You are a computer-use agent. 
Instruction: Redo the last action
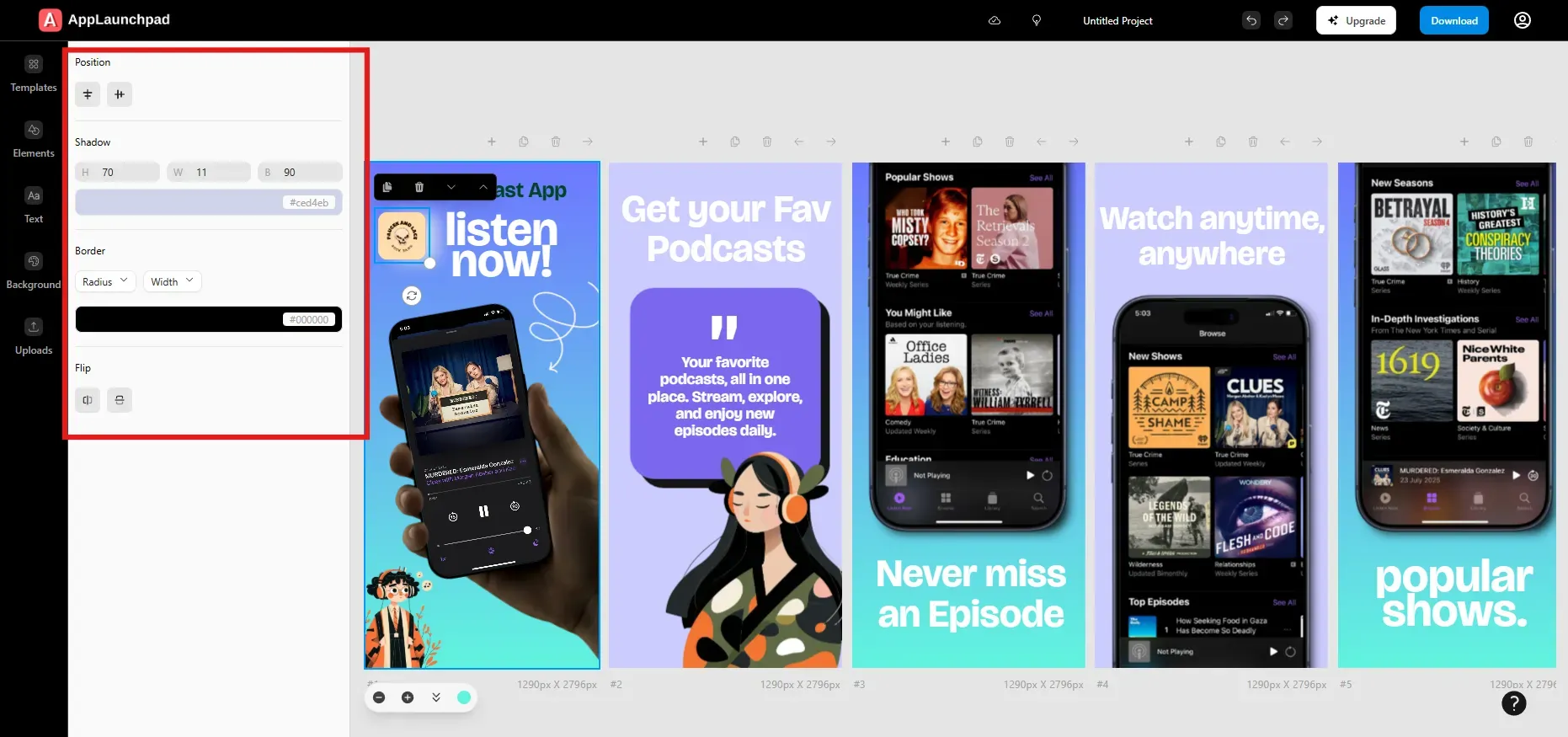click(1283, 20)
